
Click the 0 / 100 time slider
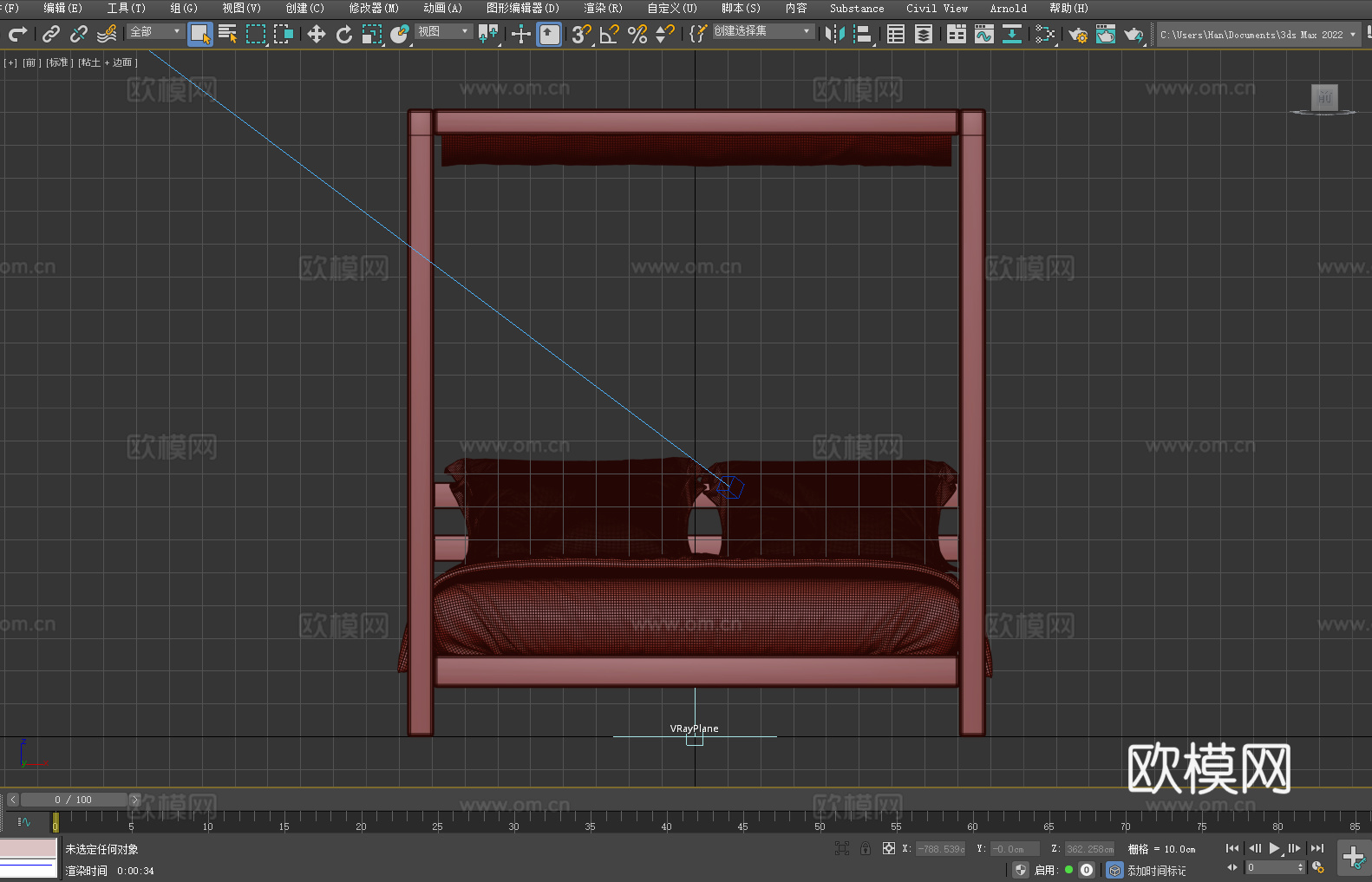(74, 800)
